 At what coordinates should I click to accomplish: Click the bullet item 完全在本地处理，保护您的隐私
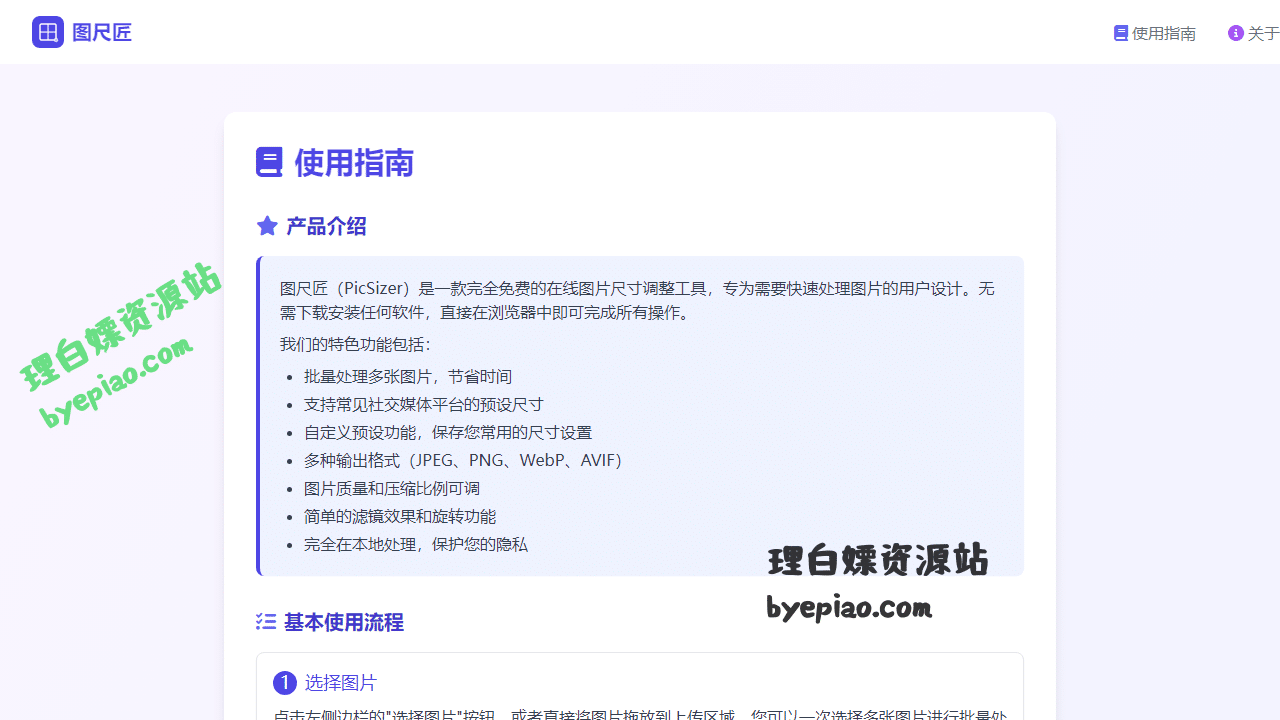414,544
